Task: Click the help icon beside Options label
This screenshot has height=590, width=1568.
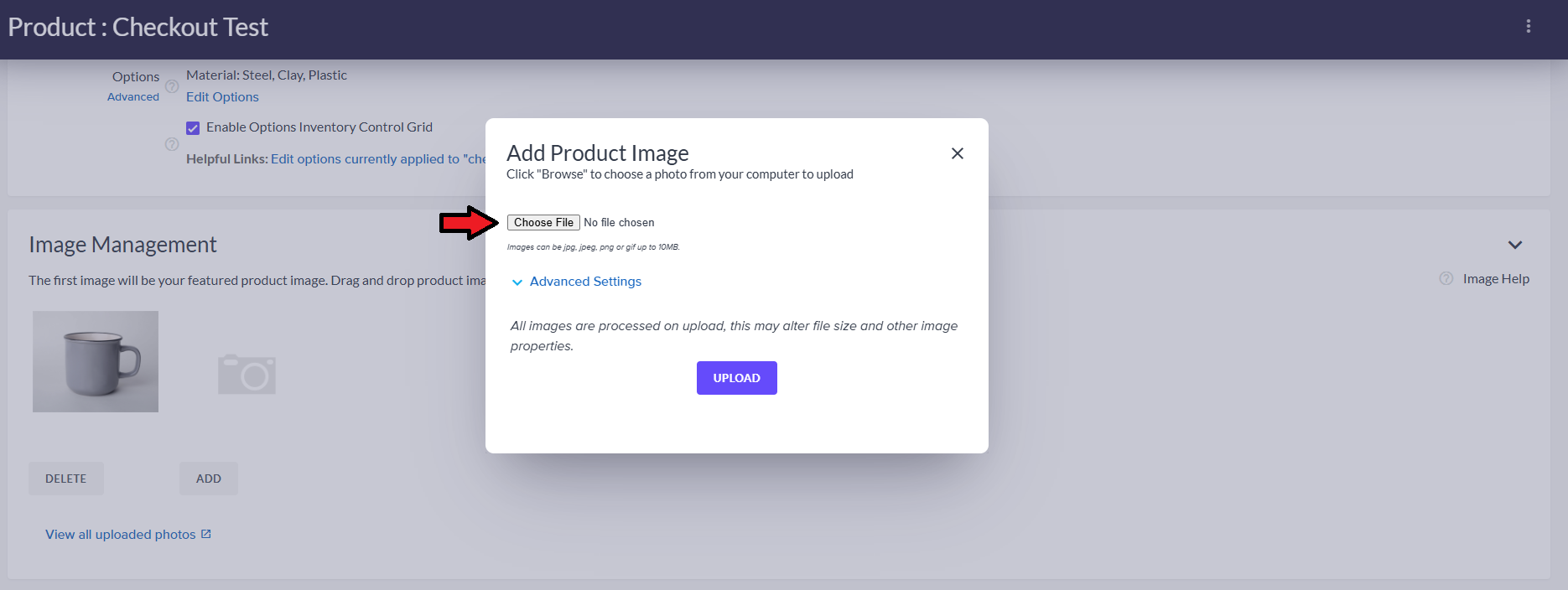Action: 172,86
